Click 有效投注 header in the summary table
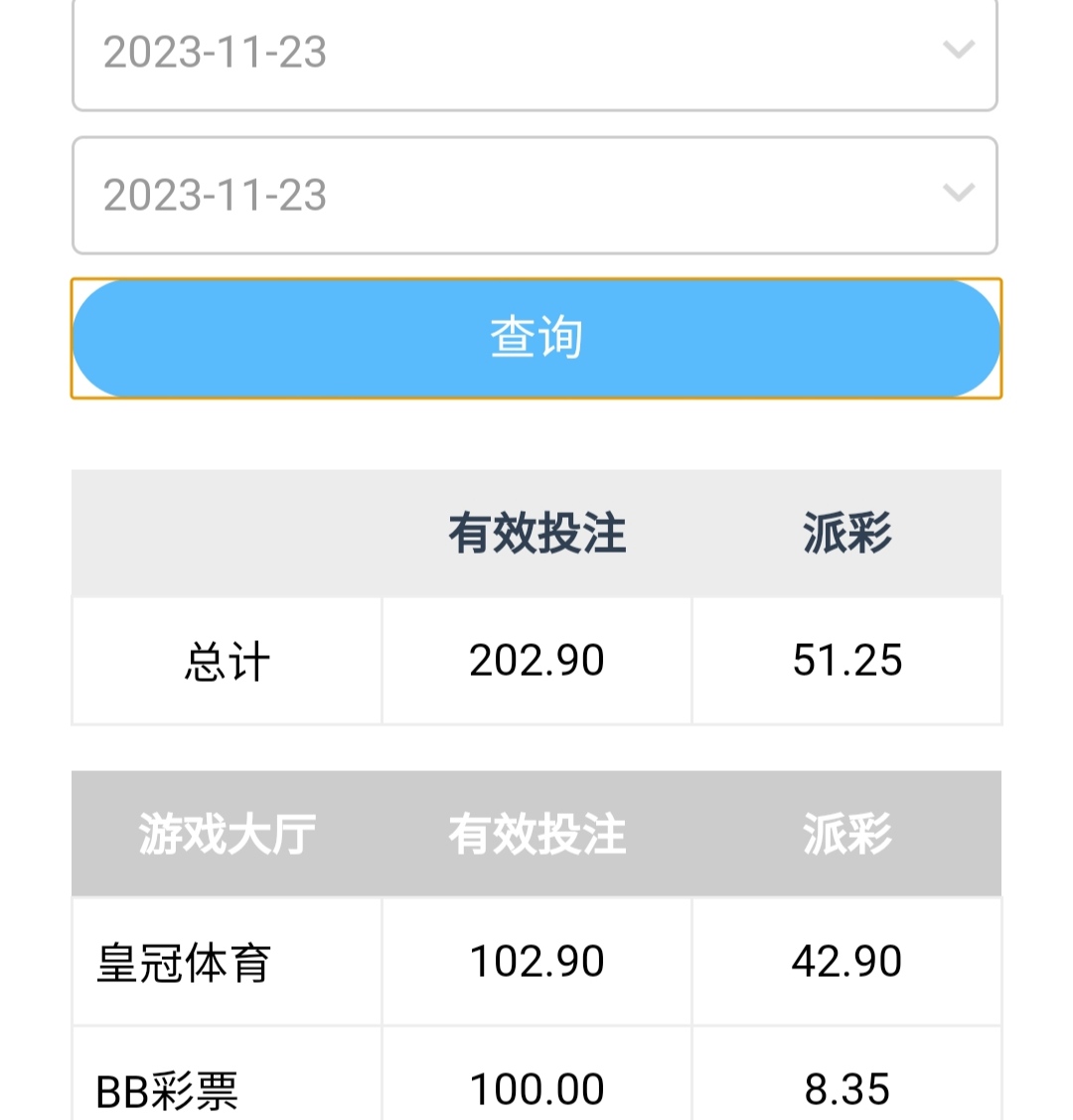Image resolution: width=1073 pixels, height=1120 pixels. click(536, 534)
